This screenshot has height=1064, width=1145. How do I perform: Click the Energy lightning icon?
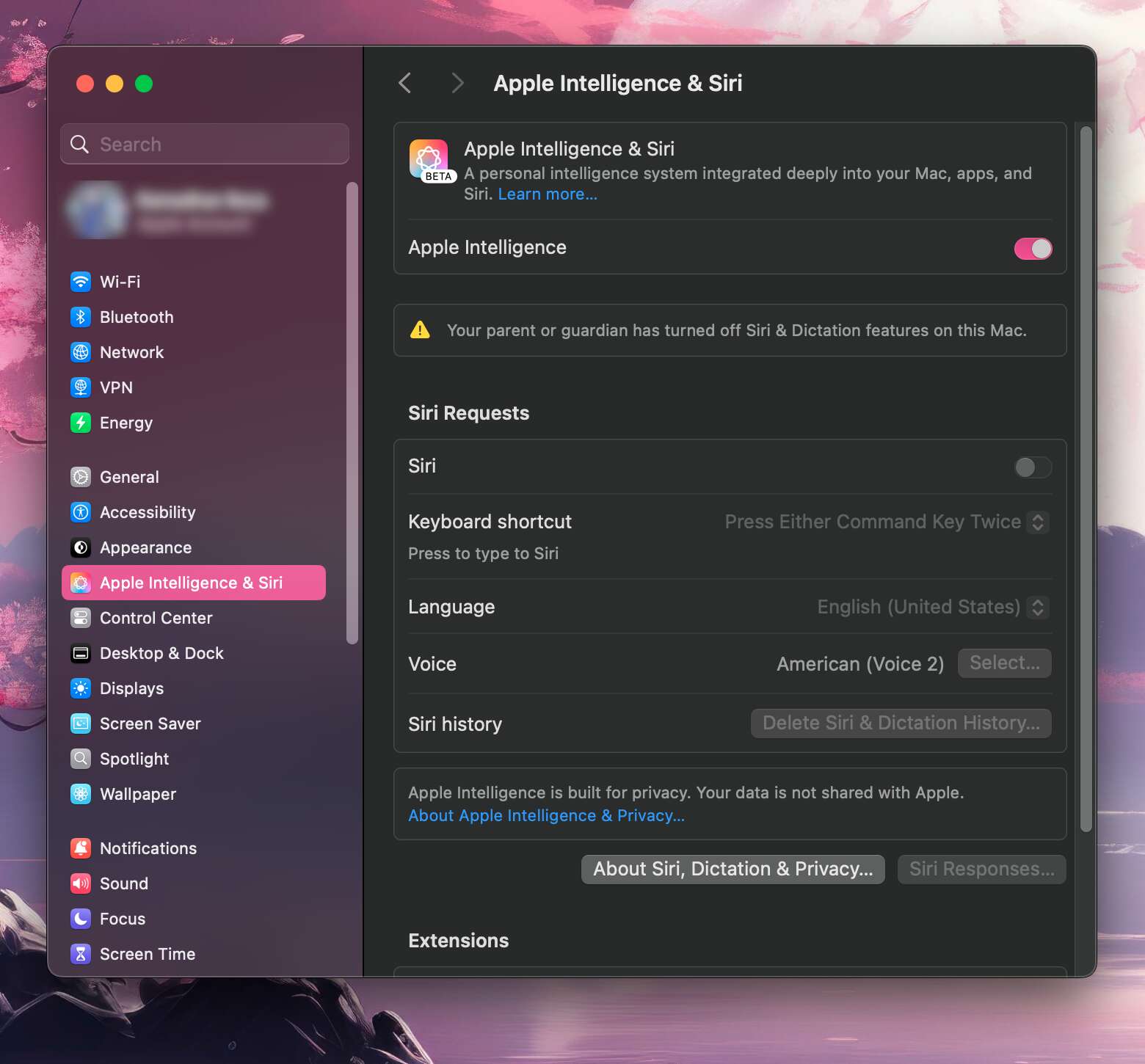[x=81, y=423]
